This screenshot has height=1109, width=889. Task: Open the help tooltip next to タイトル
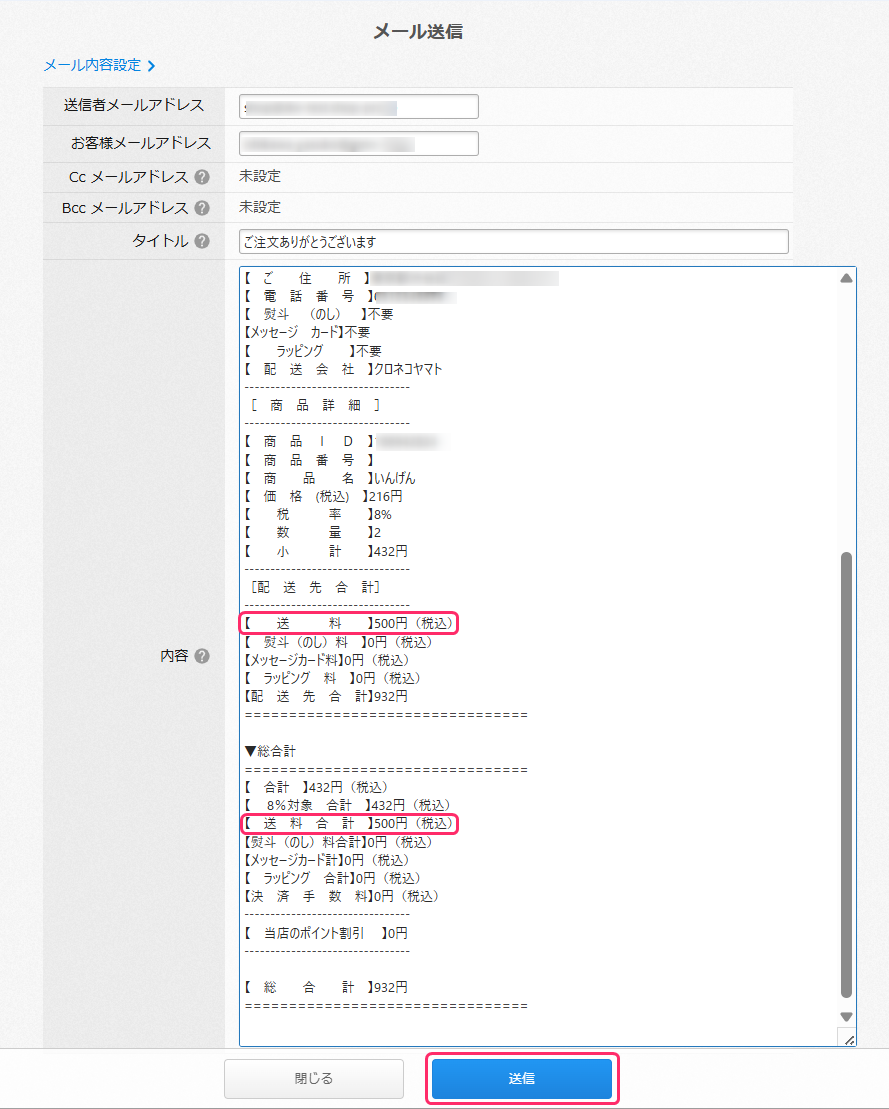(202, 241)
